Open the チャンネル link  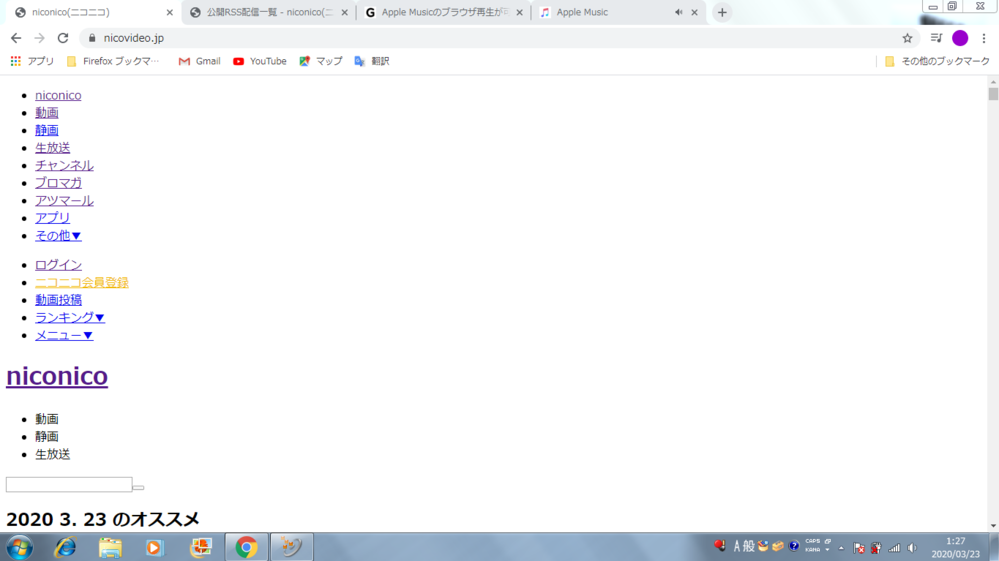[x=64, y=166]
